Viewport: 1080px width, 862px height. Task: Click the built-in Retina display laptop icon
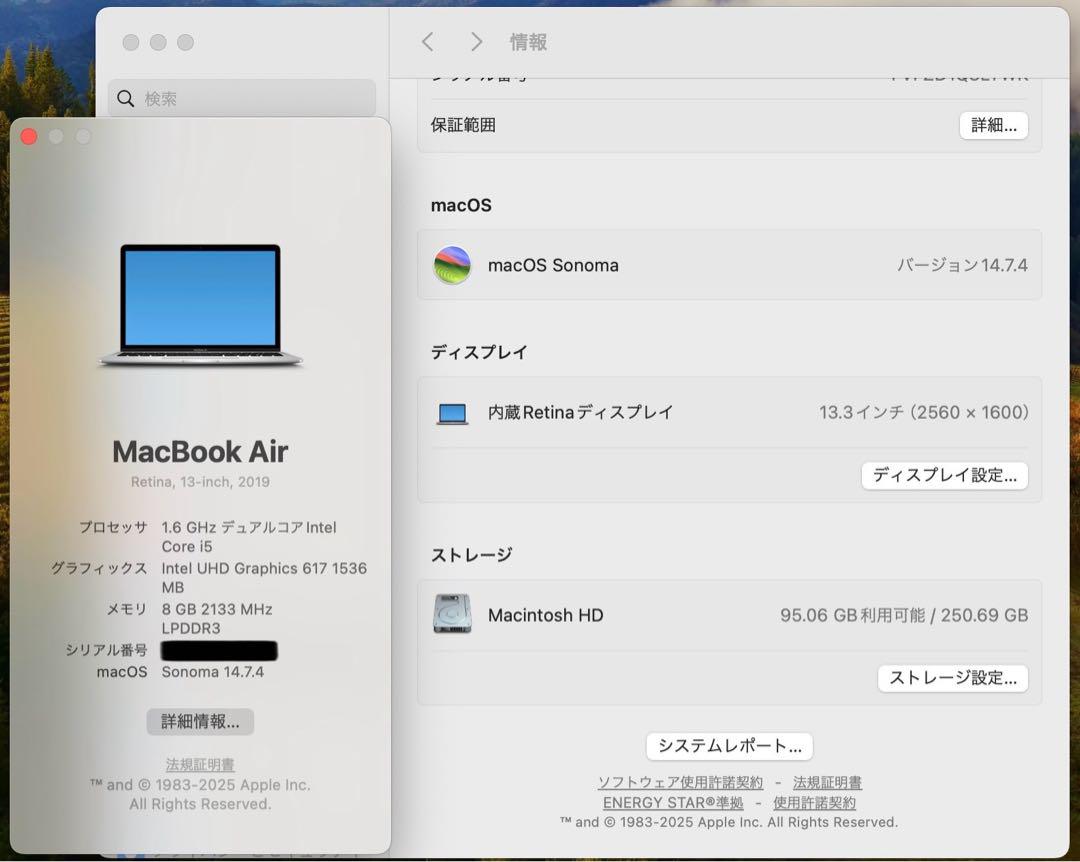(453, 413)
